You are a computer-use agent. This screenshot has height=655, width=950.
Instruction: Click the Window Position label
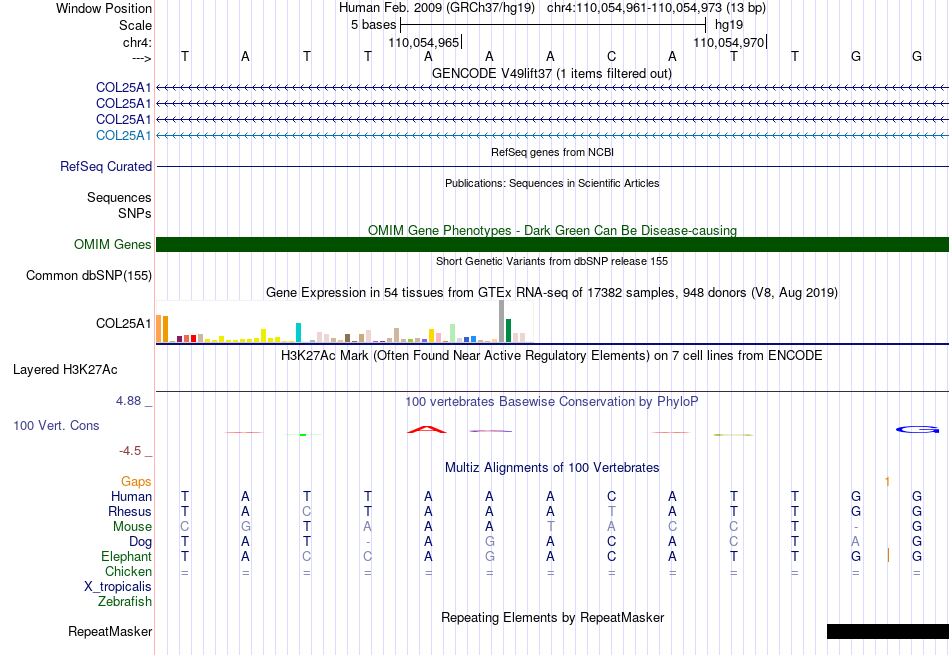click(x=104, y=8)
